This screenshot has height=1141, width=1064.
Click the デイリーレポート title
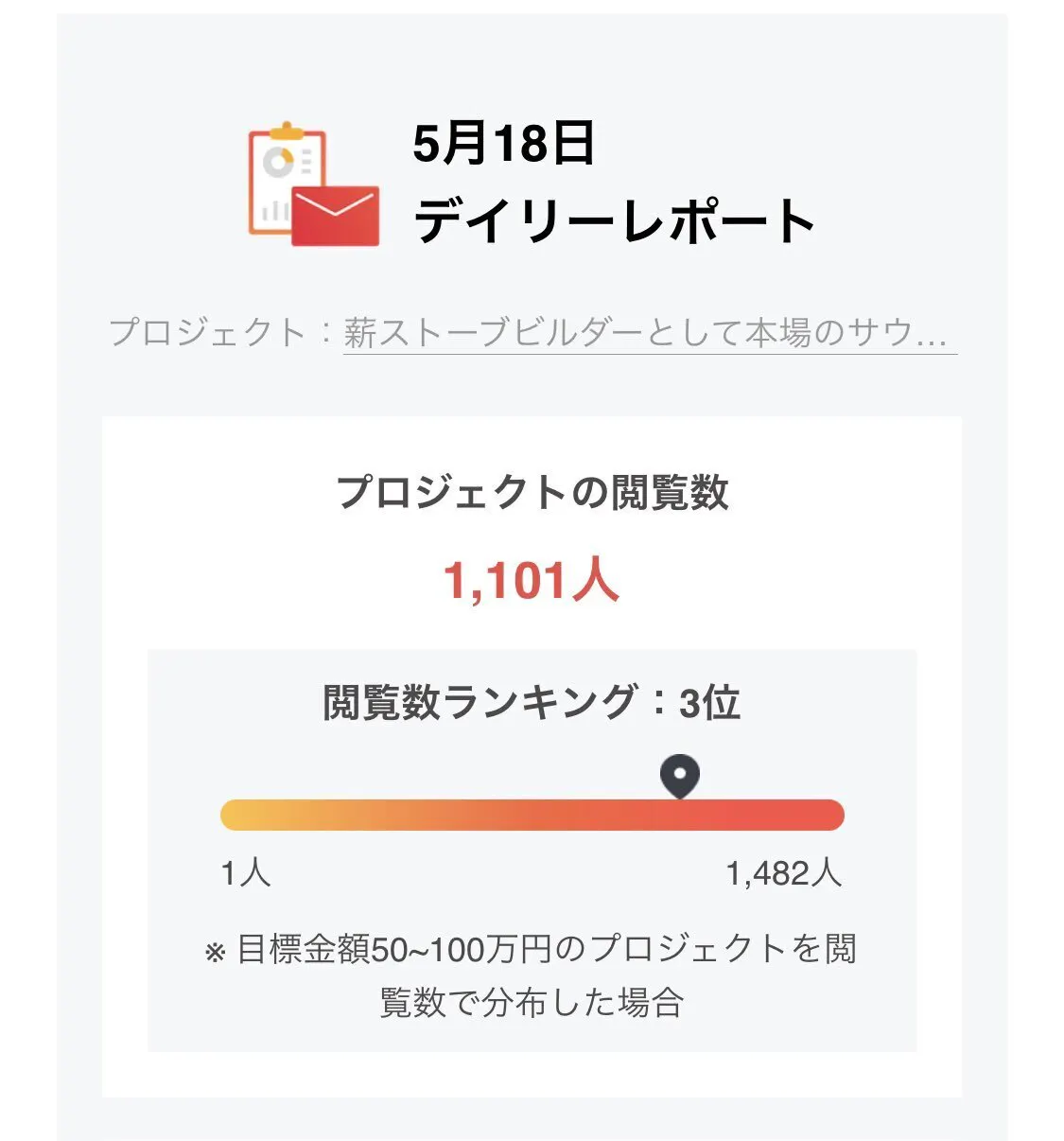[614, 221]
